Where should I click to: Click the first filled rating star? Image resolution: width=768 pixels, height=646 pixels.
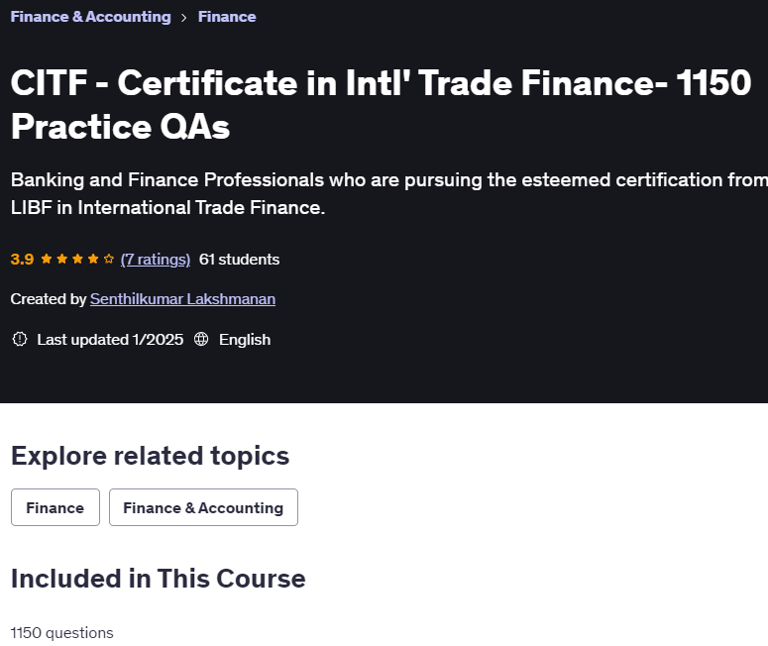(x=45, y=259)
